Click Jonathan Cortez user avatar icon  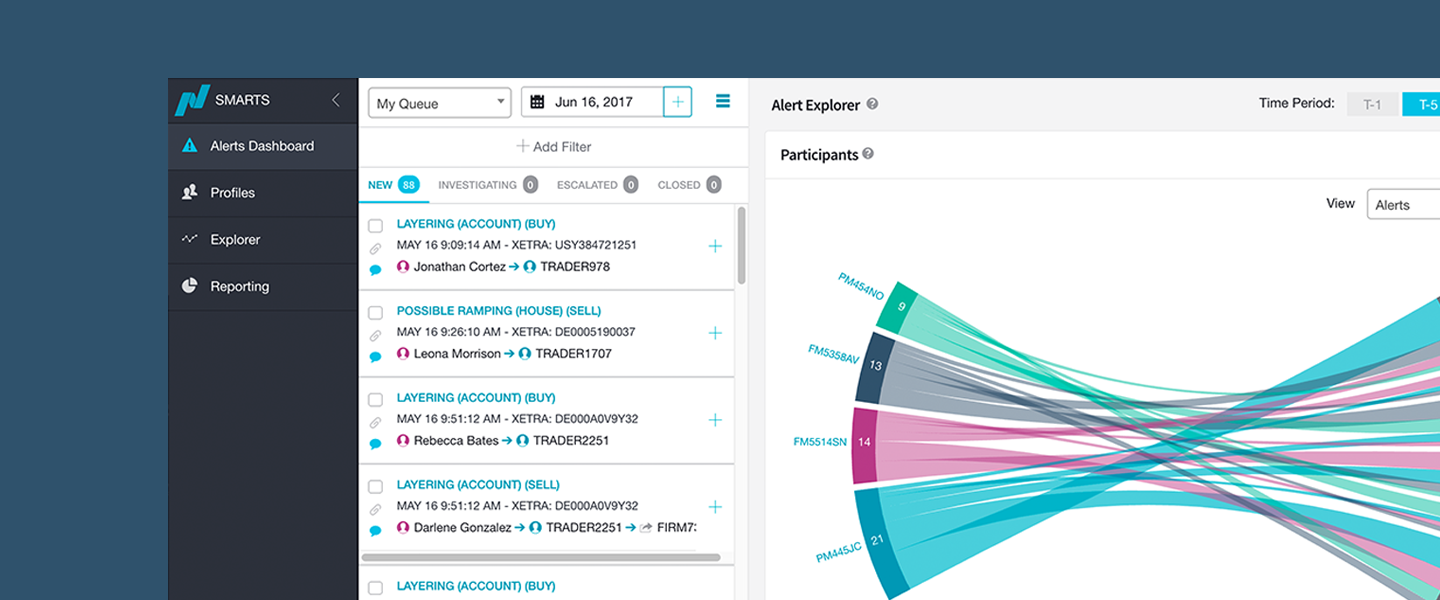(x=403, y=267)
